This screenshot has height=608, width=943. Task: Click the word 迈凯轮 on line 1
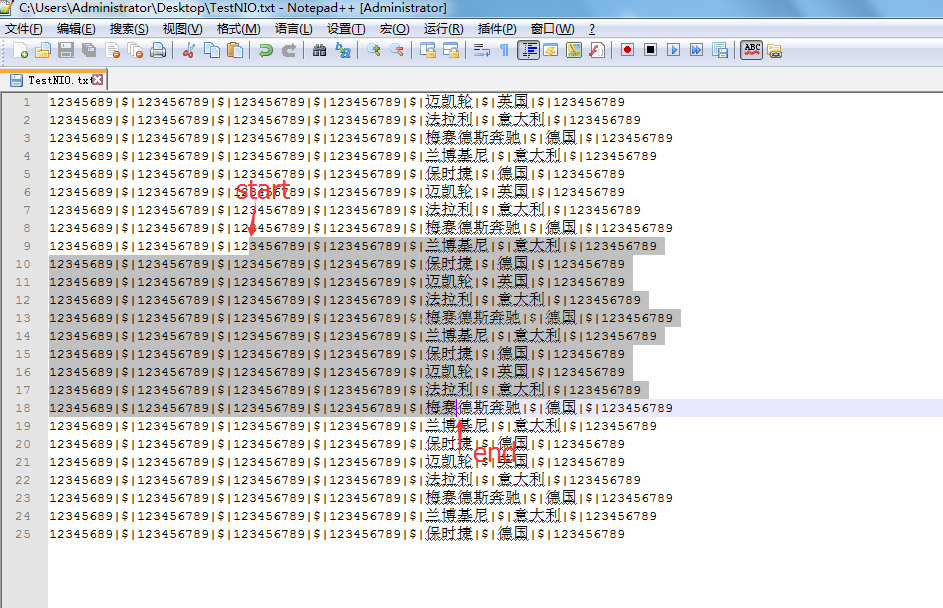coord(449,102)
